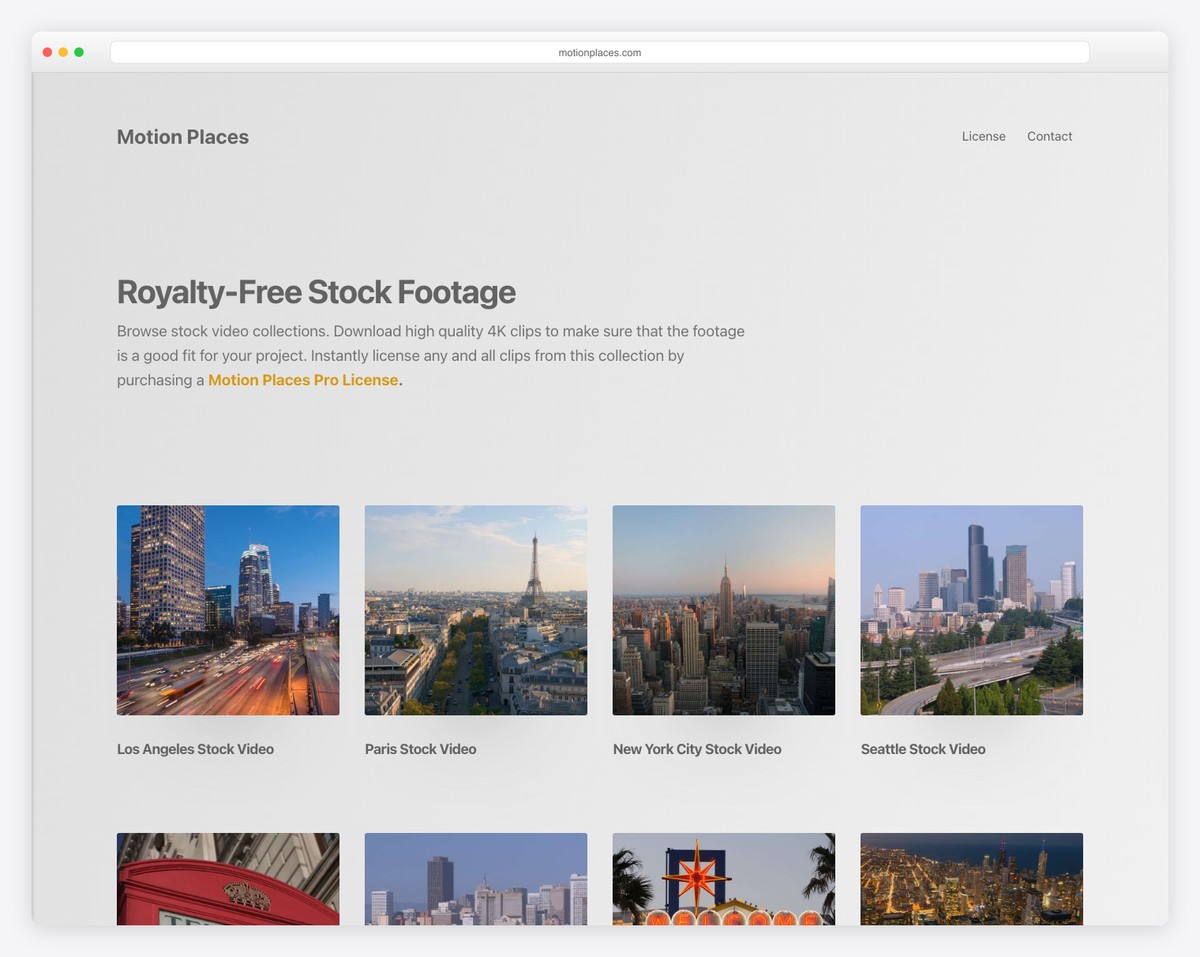Click the Motion Places site logo

(x=182, y=137)
